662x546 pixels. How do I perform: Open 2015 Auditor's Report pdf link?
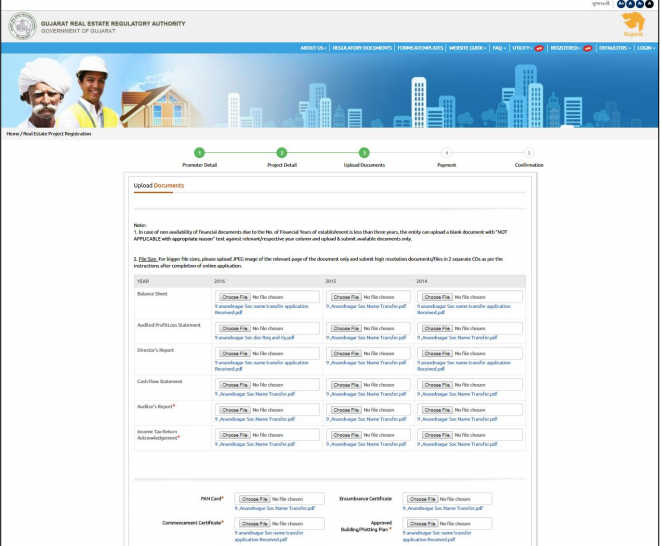click(366, 419)
